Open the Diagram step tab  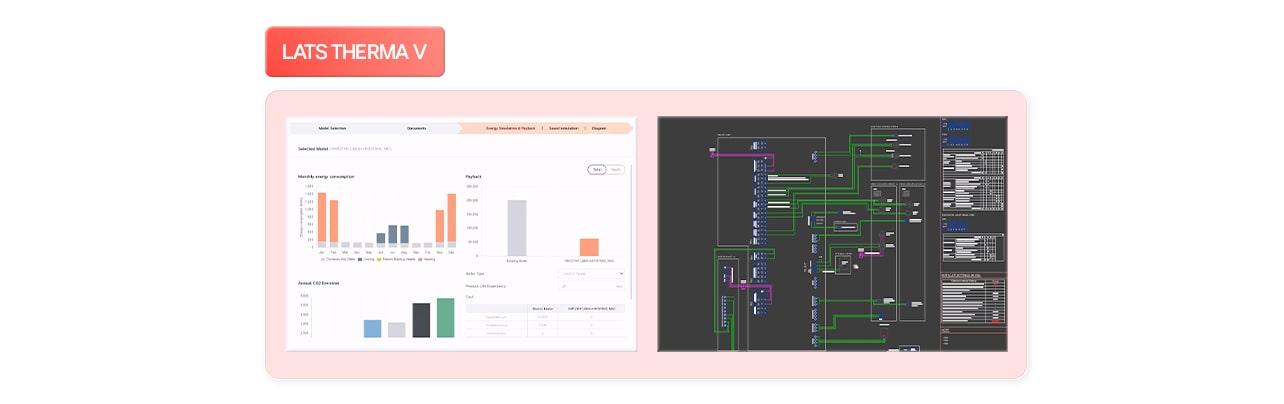(x=599, y=128)
